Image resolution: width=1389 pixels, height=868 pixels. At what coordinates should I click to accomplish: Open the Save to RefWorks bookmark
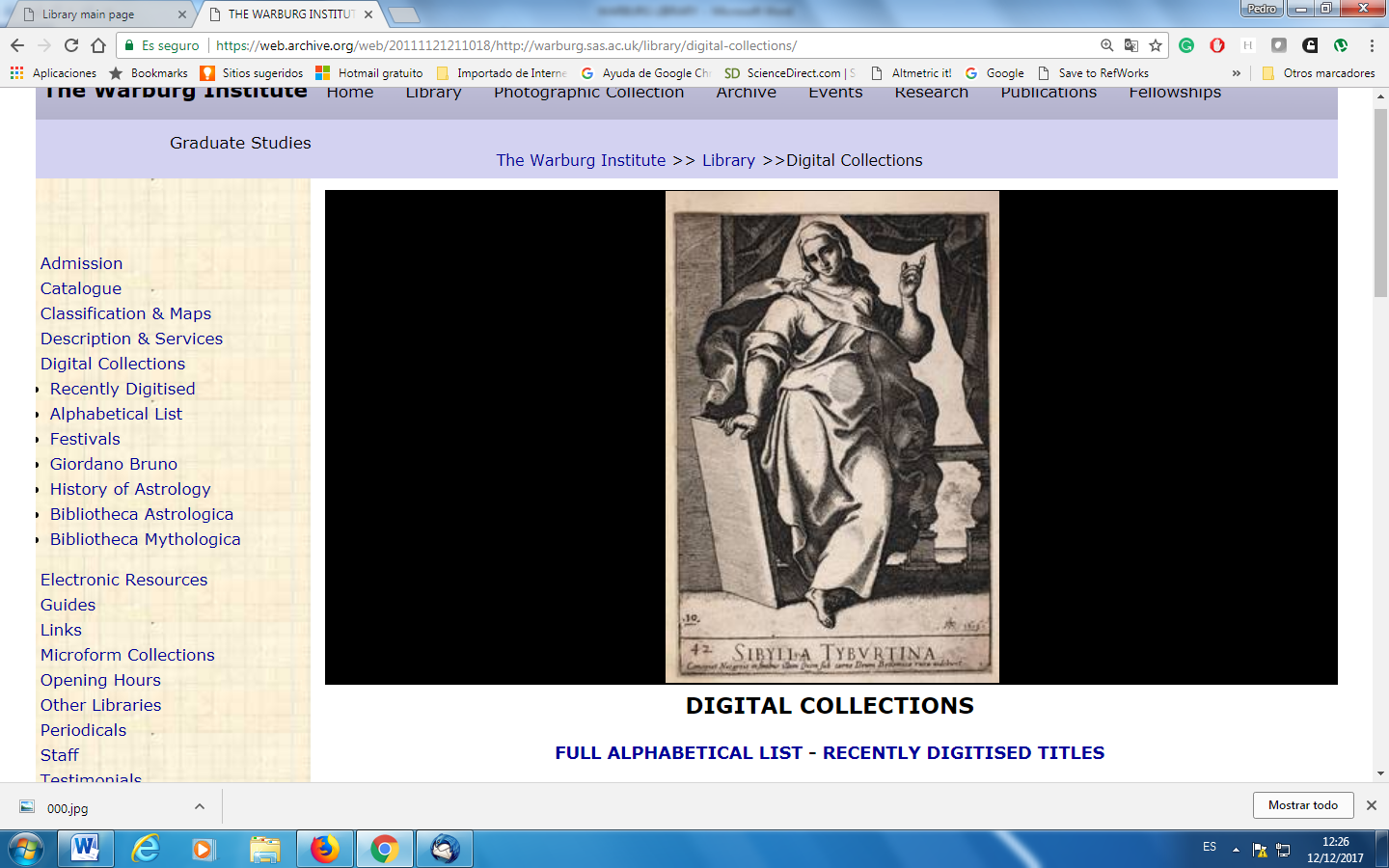pos(1093,73)
